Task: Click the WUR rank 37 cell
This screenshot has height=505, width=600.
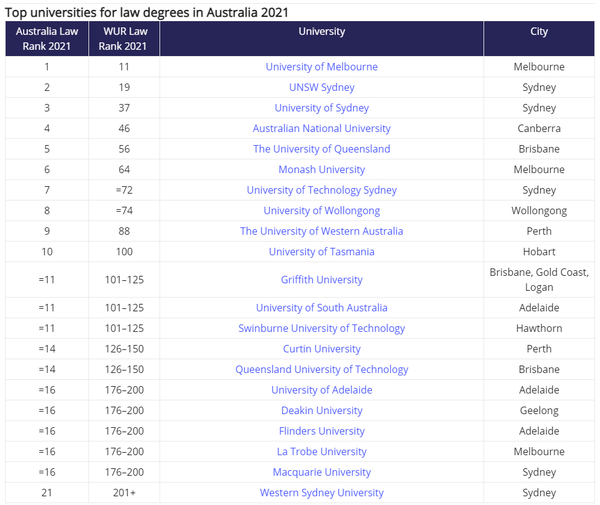Action: (x=124, y=108)
